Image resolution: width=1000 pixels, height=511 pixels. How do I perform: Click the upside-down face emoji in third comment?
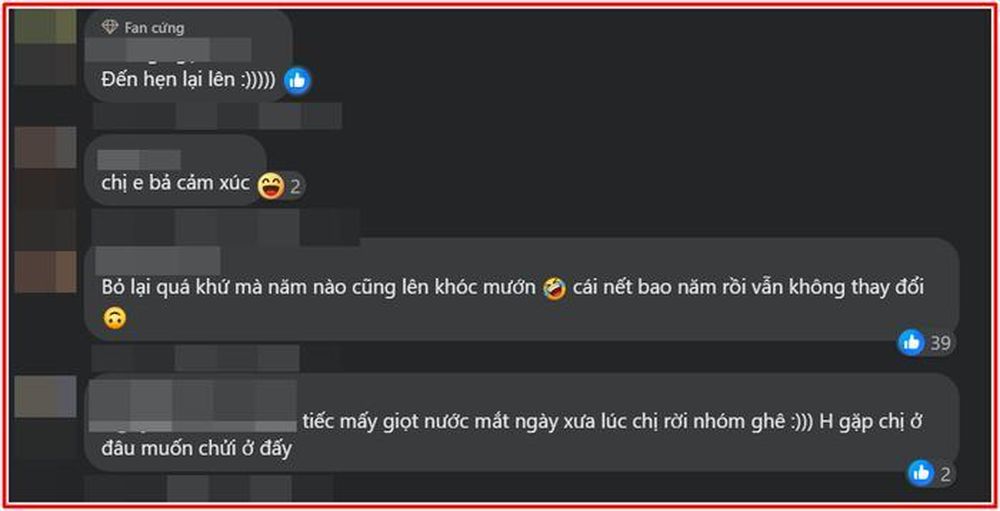[115, 318]
